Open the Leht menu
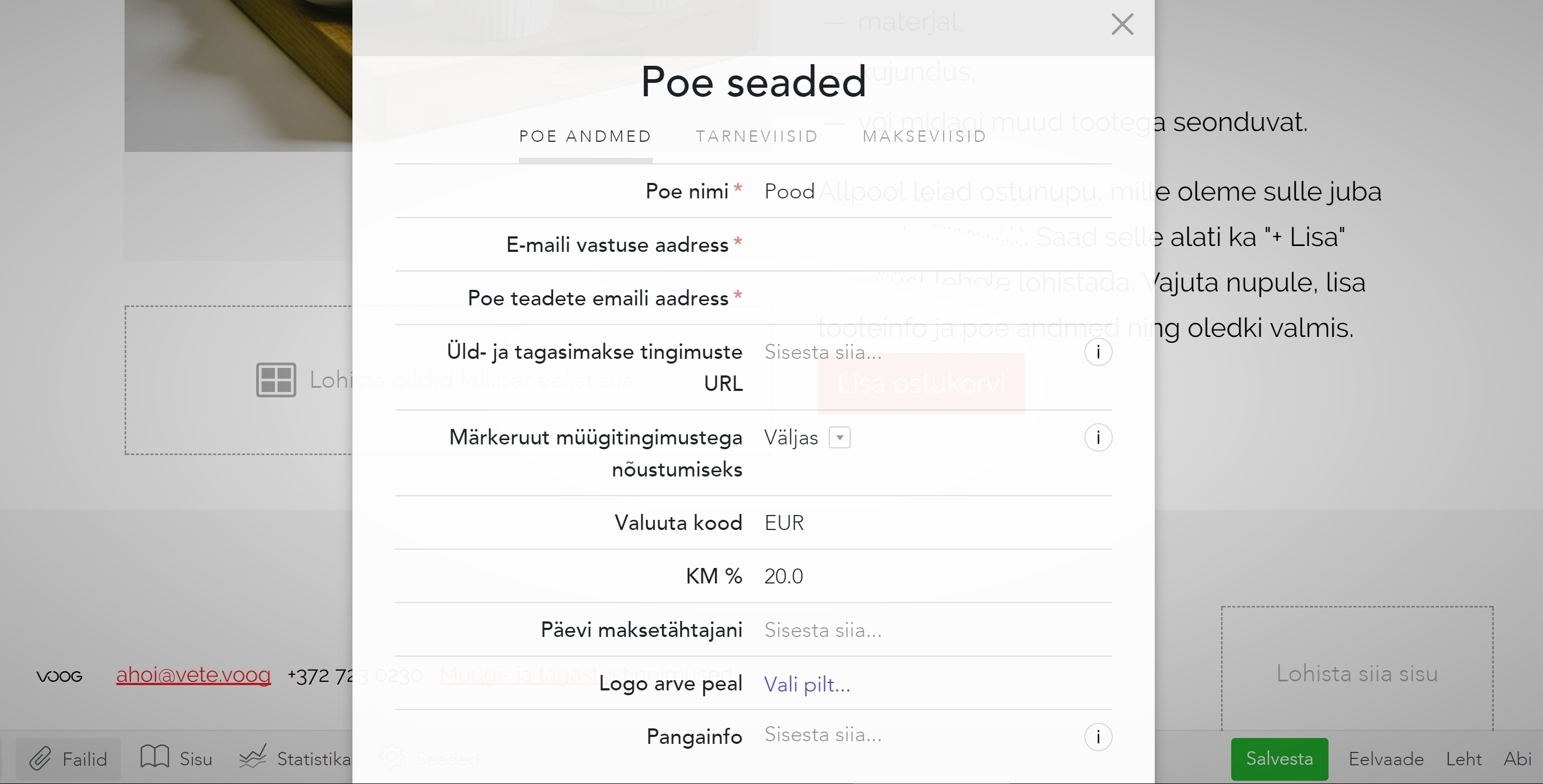This screenshot has height=784, width=1543. pos(1463,759)
